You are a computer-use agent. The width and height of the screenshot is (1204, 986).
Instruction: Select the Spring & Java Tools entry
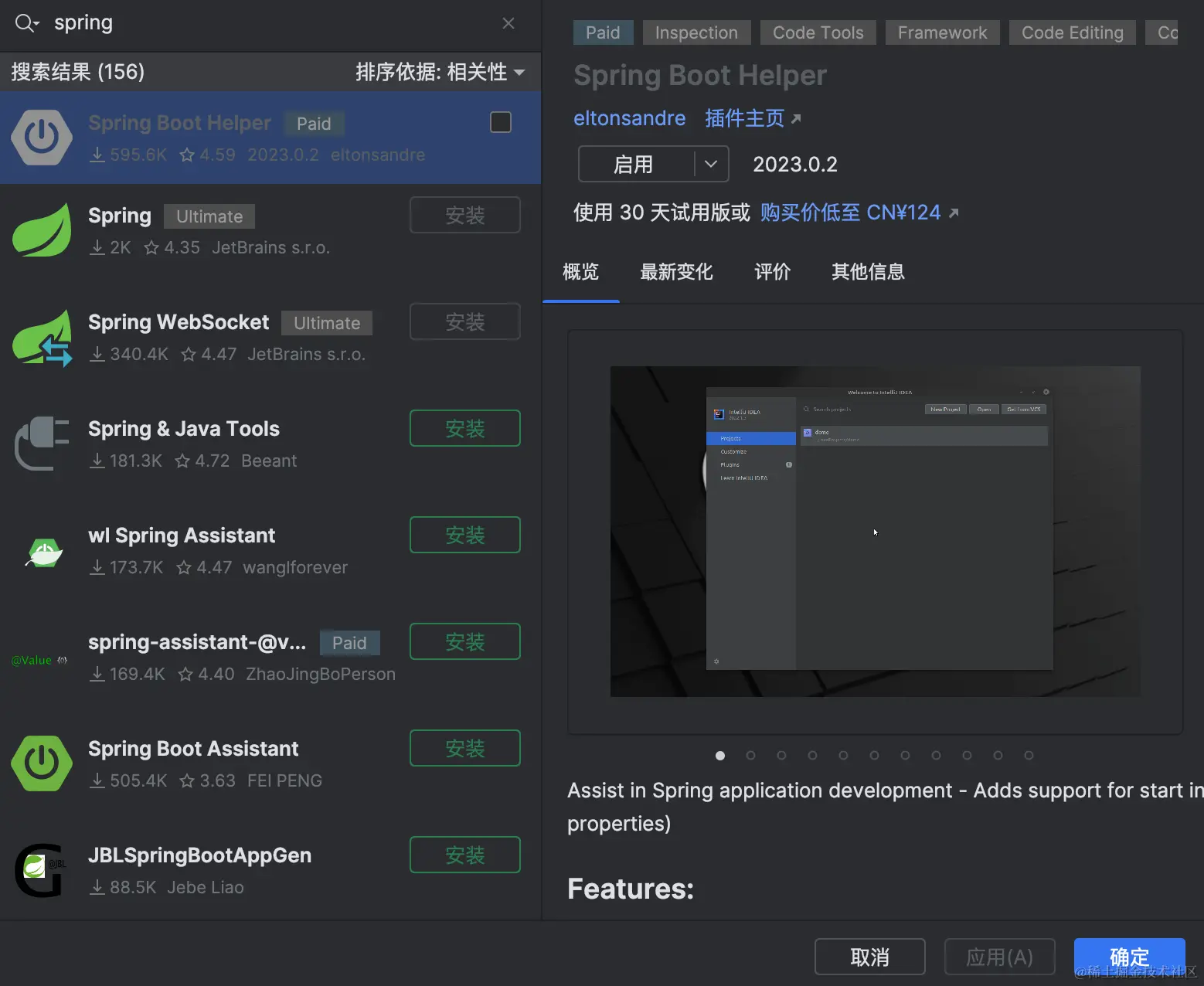pyautogui.click(x=270, y=444)
